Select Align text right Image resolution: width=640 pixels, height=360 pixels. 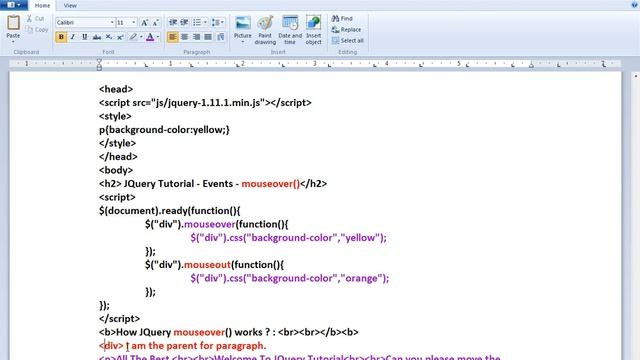click(196, 37)
